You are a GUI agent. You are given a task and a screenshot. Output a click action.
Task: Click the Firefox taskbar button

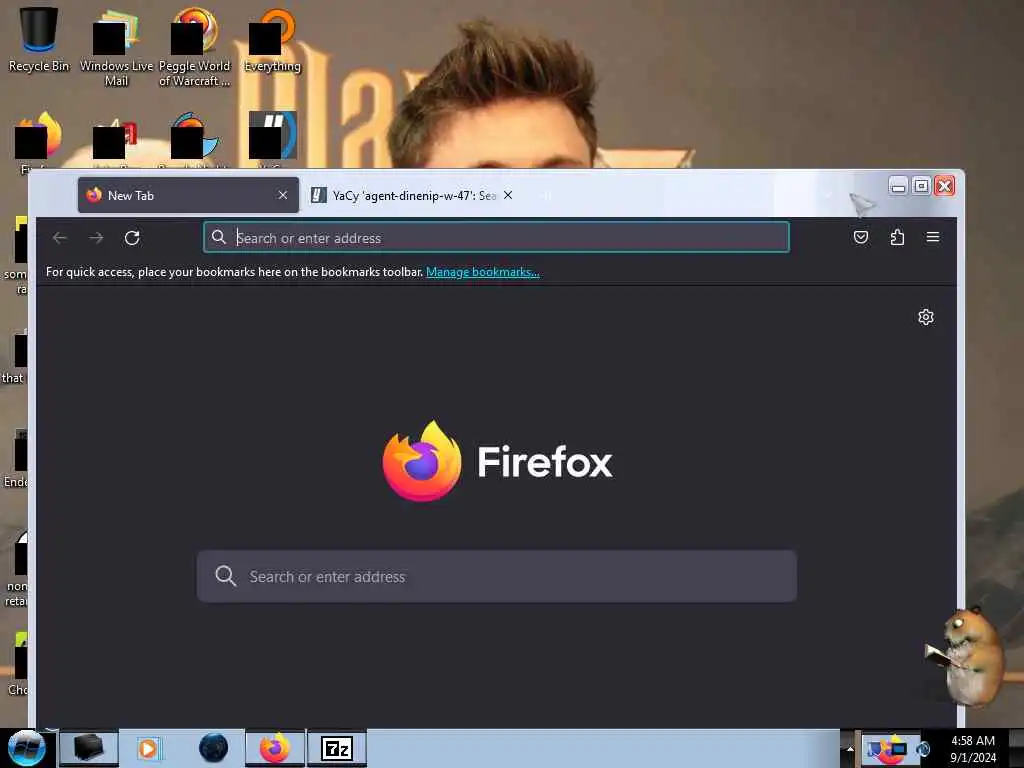coord(275,748)
